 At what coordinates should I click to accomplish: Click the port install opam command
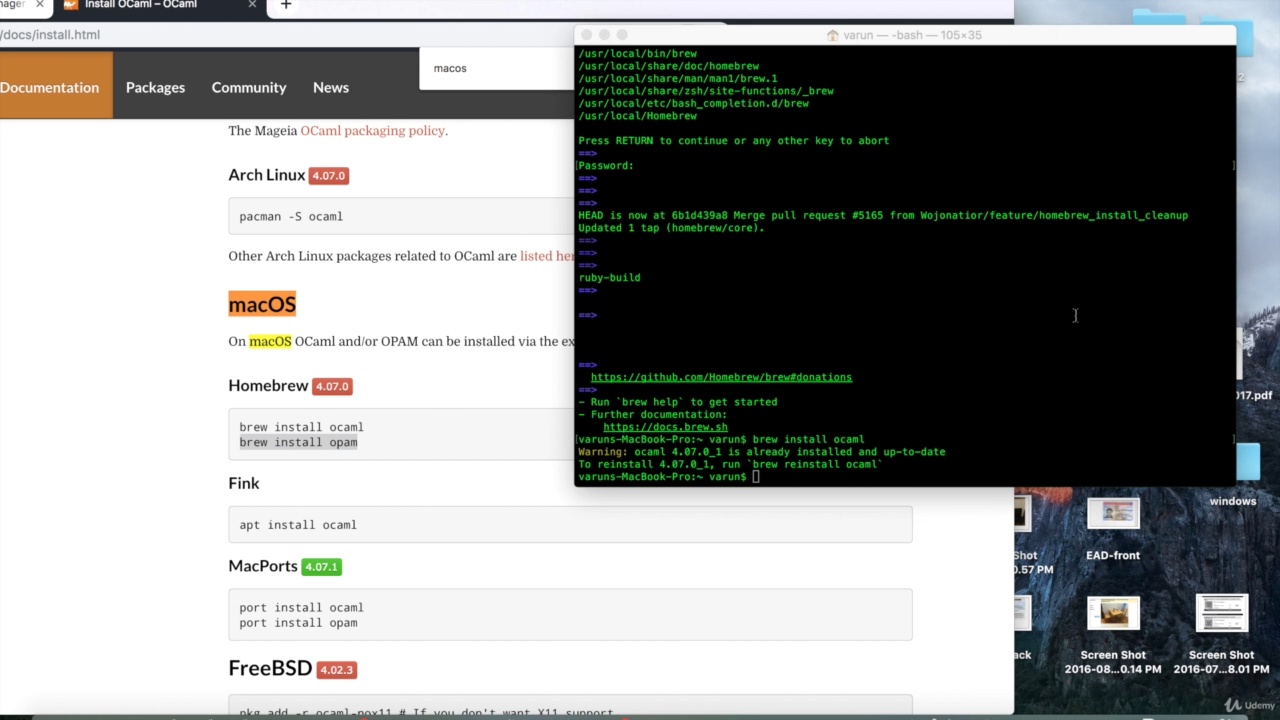298,623
